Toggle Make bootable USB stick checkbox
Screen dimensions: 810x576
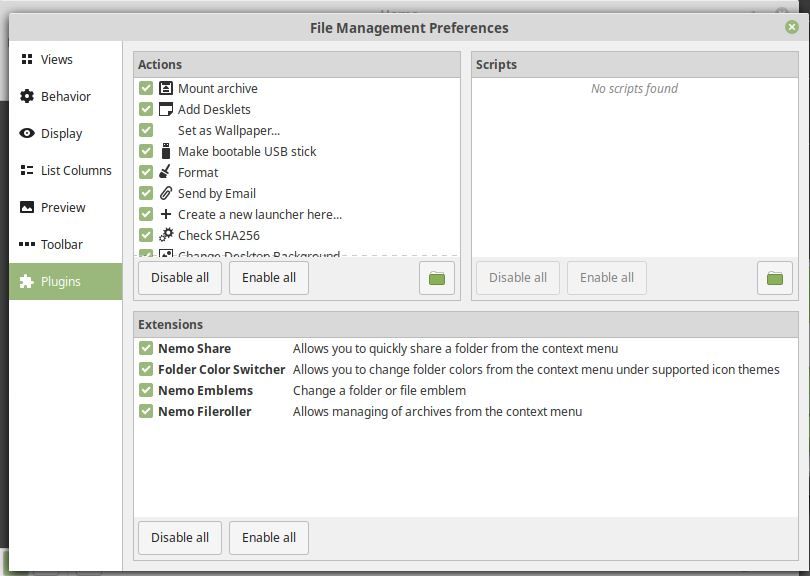tap(146, 151)
